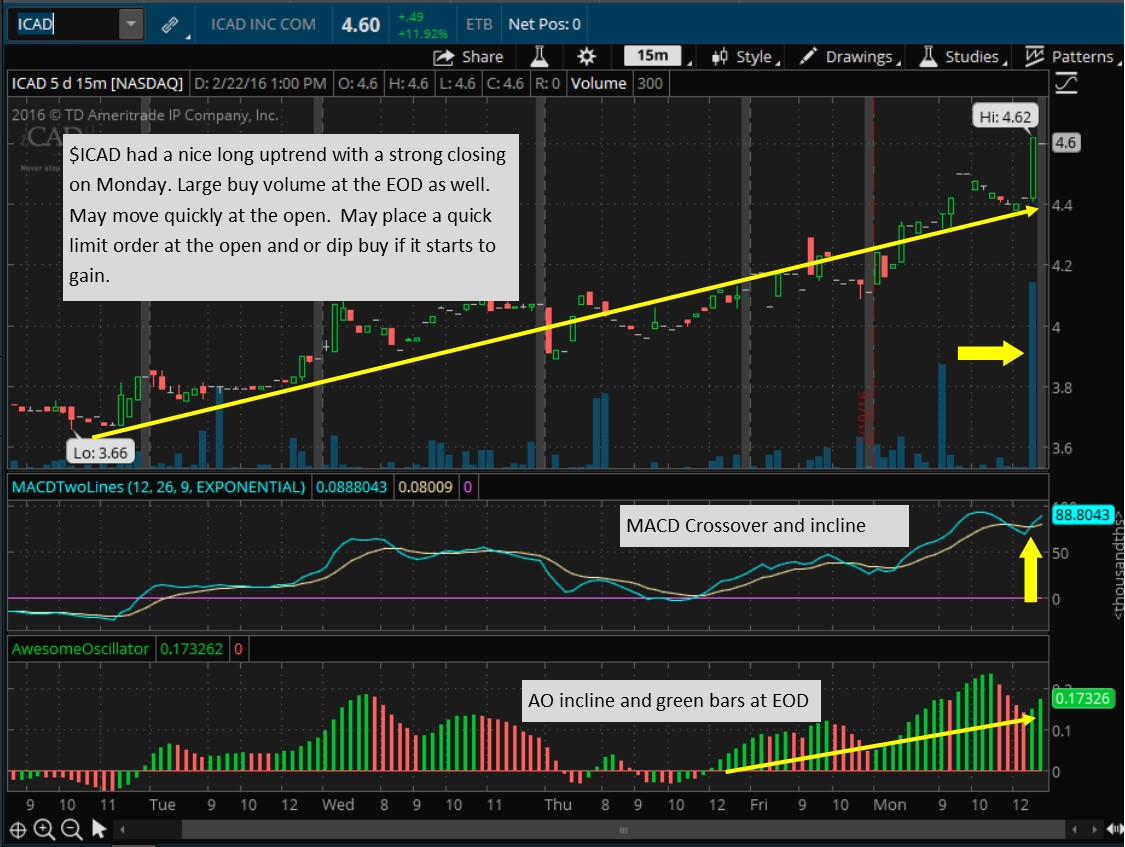This screenshot has width=1125, height=847.
Task: Click the Lo: 3.66 price bubble
Action: [x=100, y=453]
